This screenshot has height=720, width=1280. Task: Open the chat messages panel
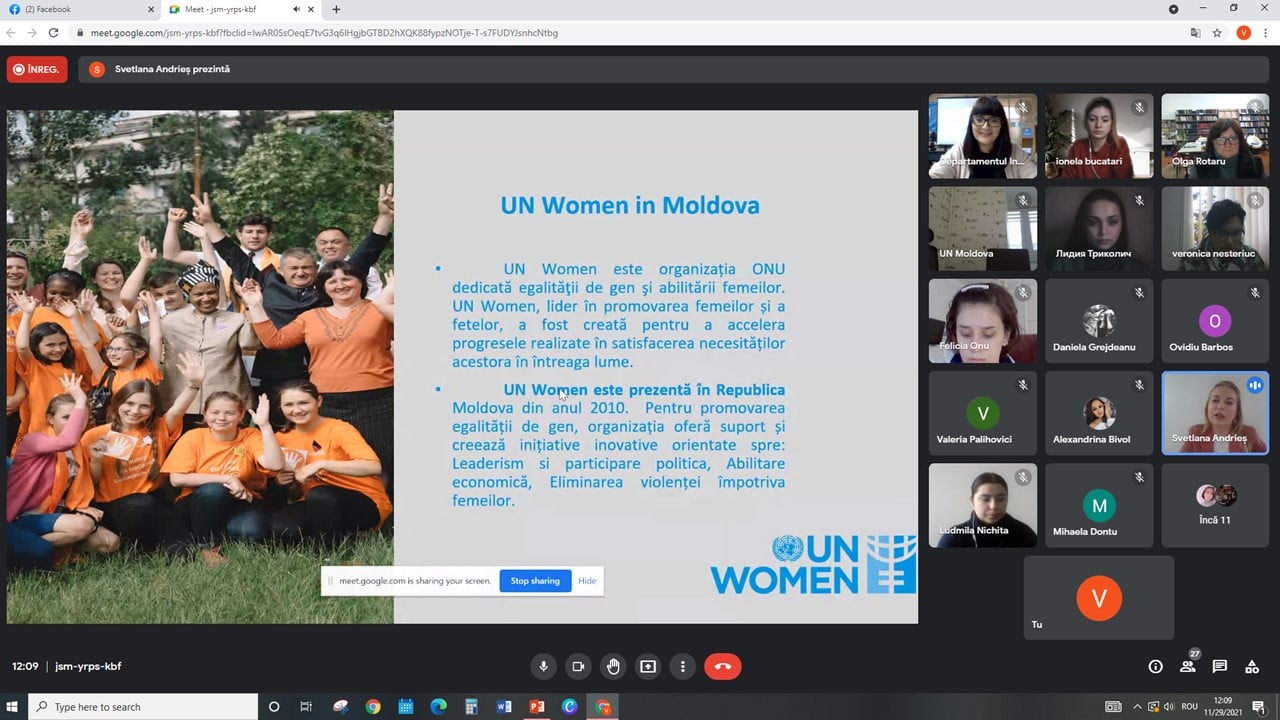[x=1220, y=666]
